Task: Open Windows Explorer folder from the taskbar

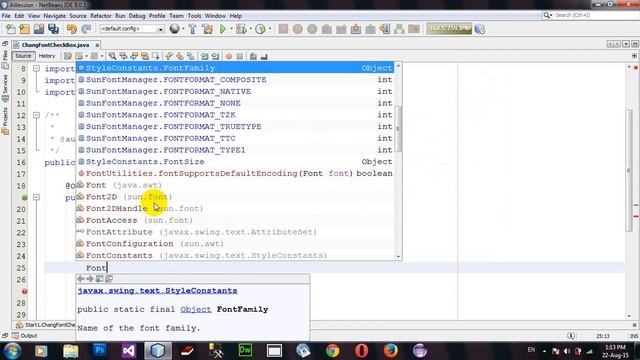Action: (x=71, y=350)
